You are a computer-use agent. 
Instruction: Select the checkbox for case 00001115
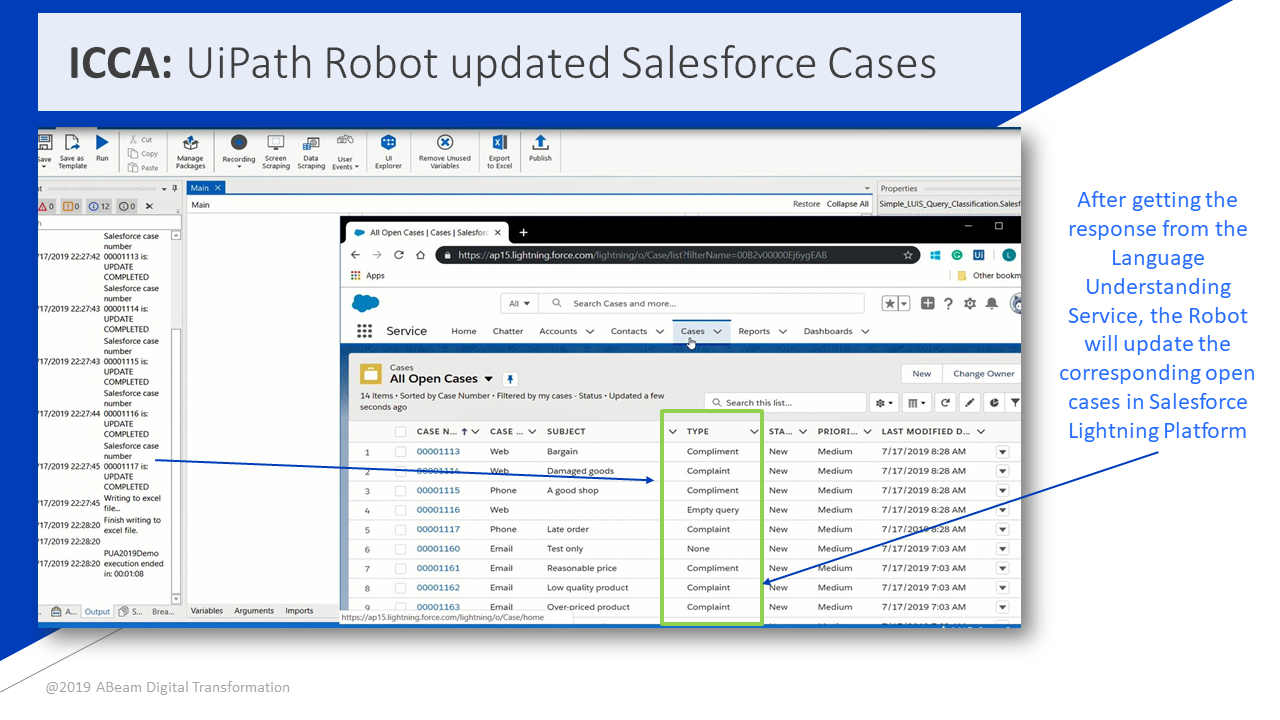pos(400,491)
